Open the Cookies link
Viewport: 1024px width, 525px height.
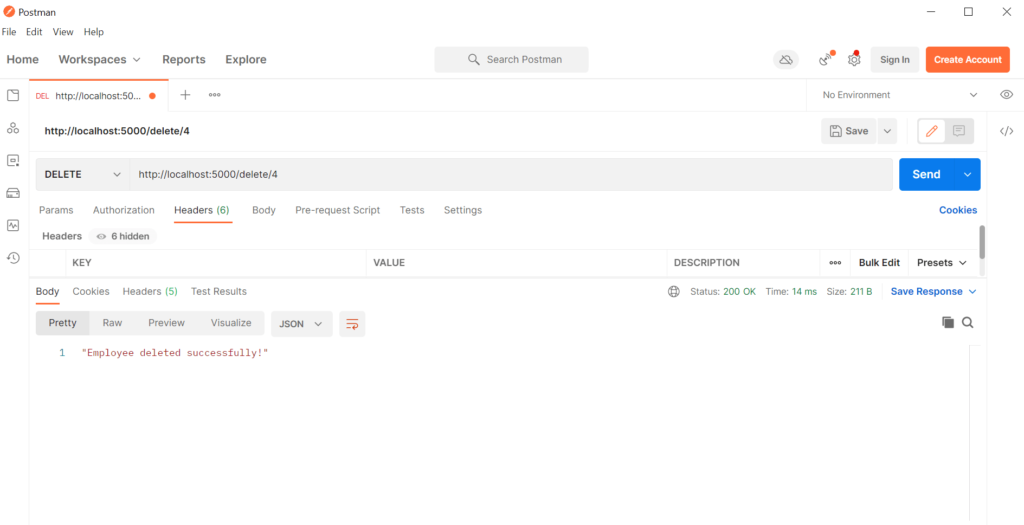957,210
